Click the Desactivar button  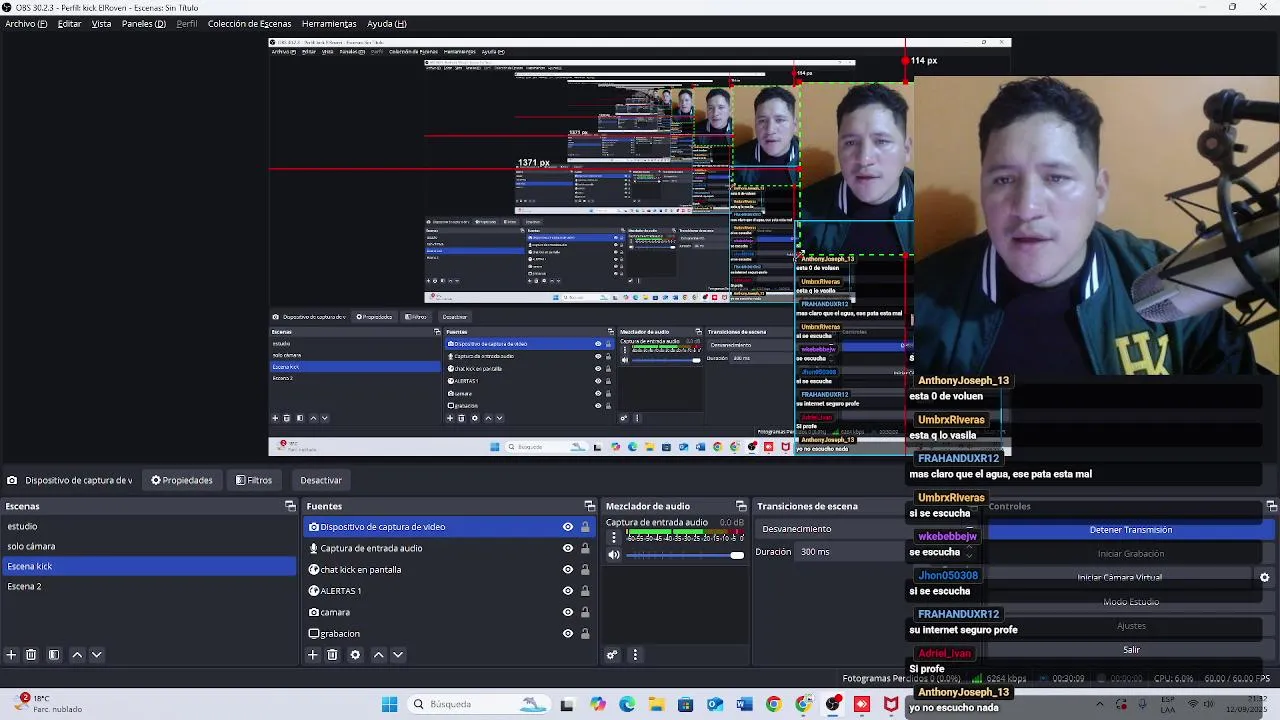pyautogui.click(x=321, y=480)
